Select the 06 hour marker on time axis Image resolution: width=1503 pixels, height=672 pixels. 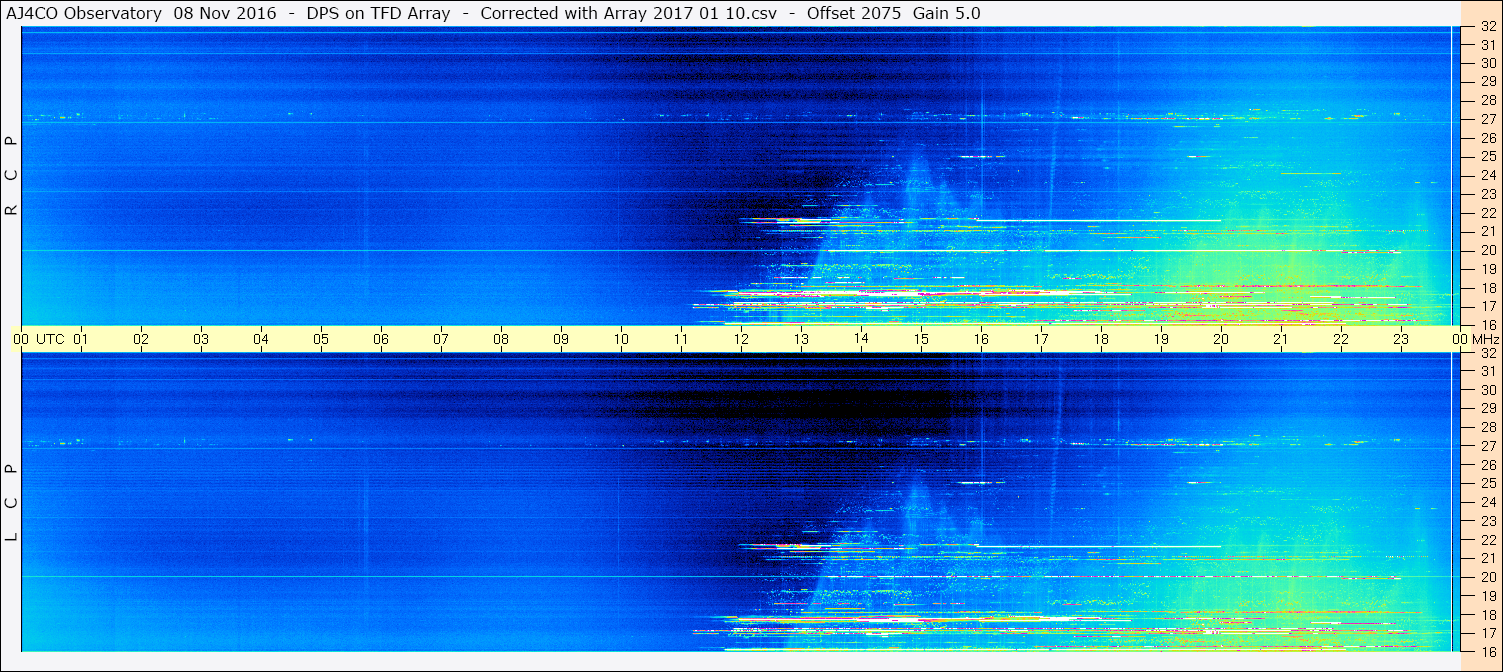[x=381, y=339]
